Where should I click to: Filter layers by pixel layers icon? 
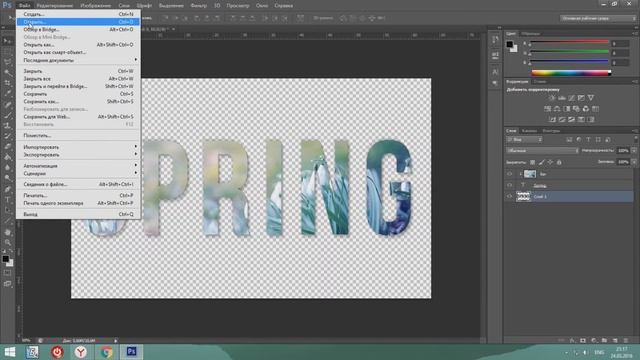[569, 140]
